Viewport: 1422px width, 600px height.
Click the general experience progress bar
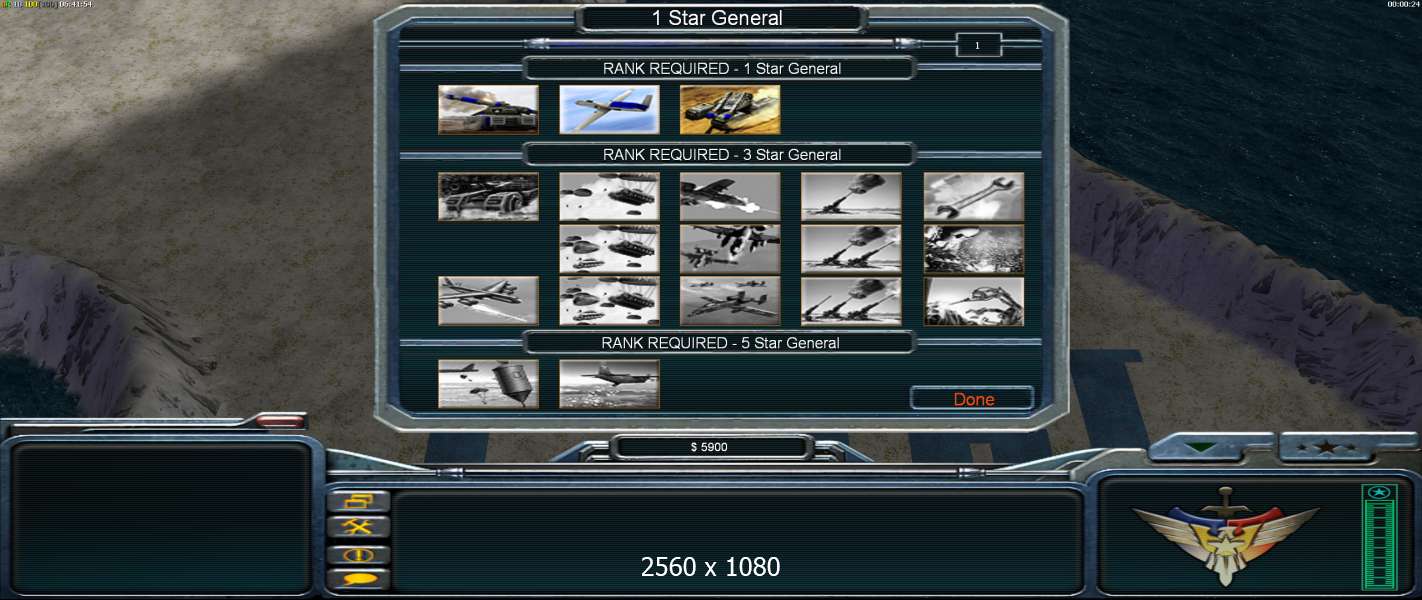coord(722,43)
